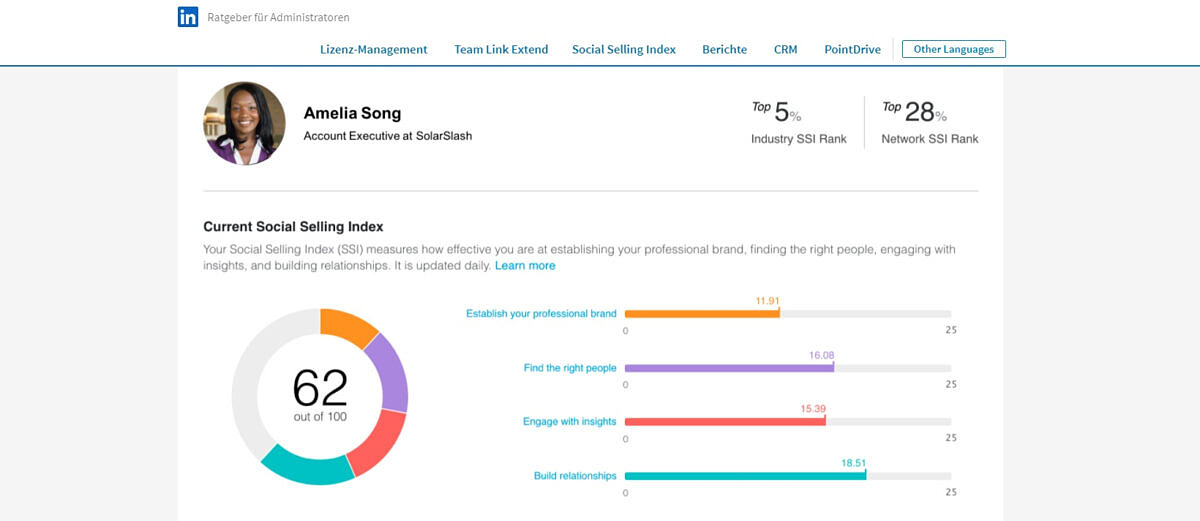Click the teal Build relationships progress bar
Image resolution: width=1200 pixels, height=521 pixels.
click(x=745, y=476)
